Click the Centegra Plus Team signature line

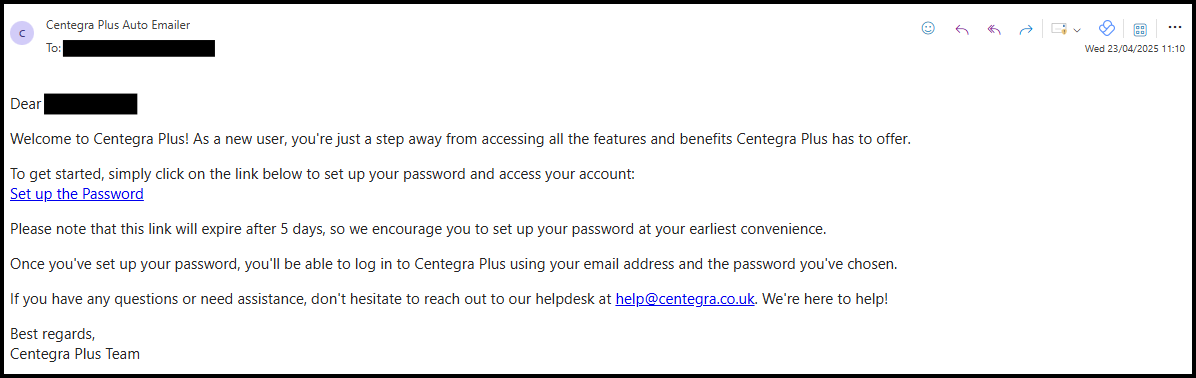tap(75, 354)
